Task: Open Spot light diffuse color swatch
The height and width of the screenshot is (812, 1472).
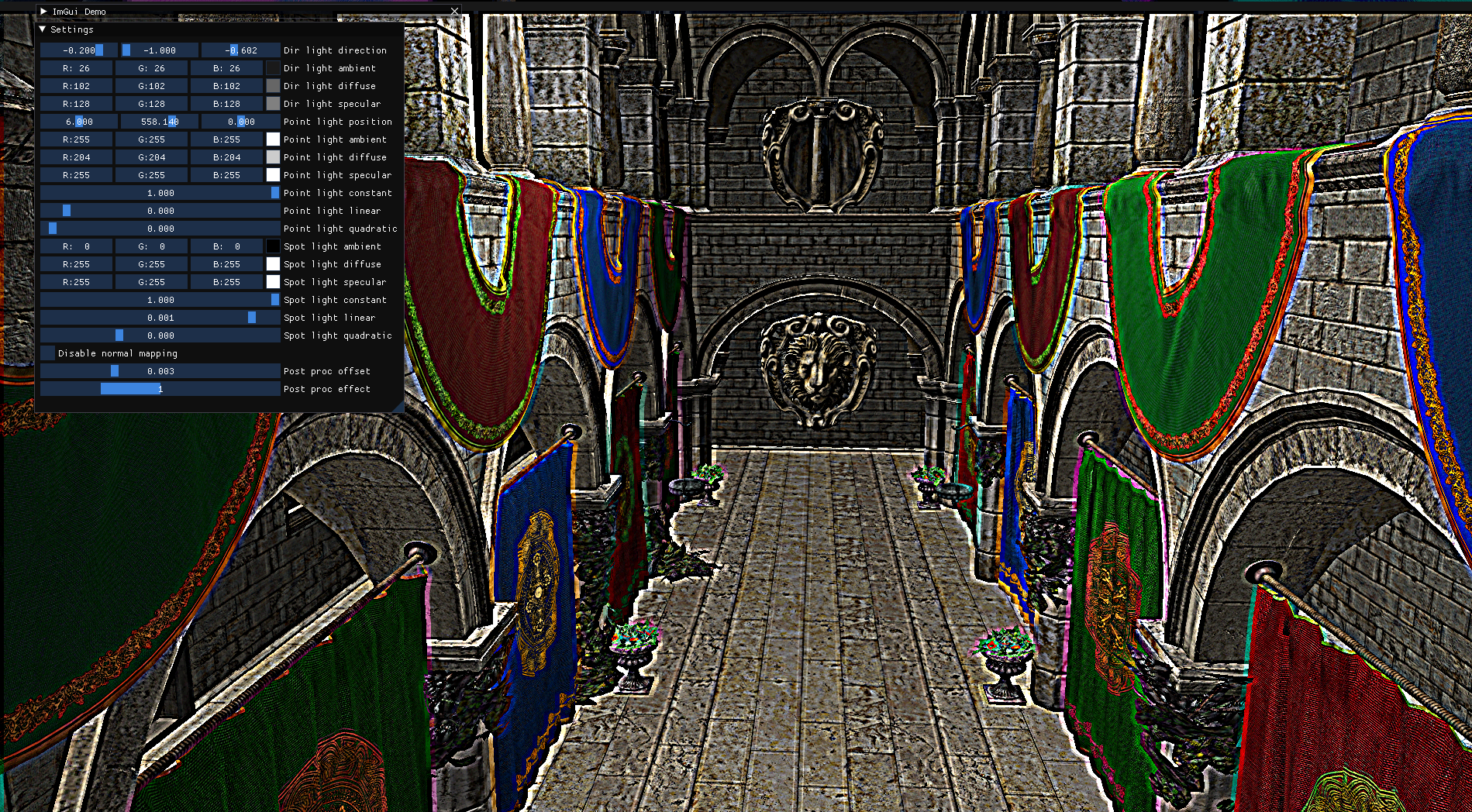Action: coord(273,264)
